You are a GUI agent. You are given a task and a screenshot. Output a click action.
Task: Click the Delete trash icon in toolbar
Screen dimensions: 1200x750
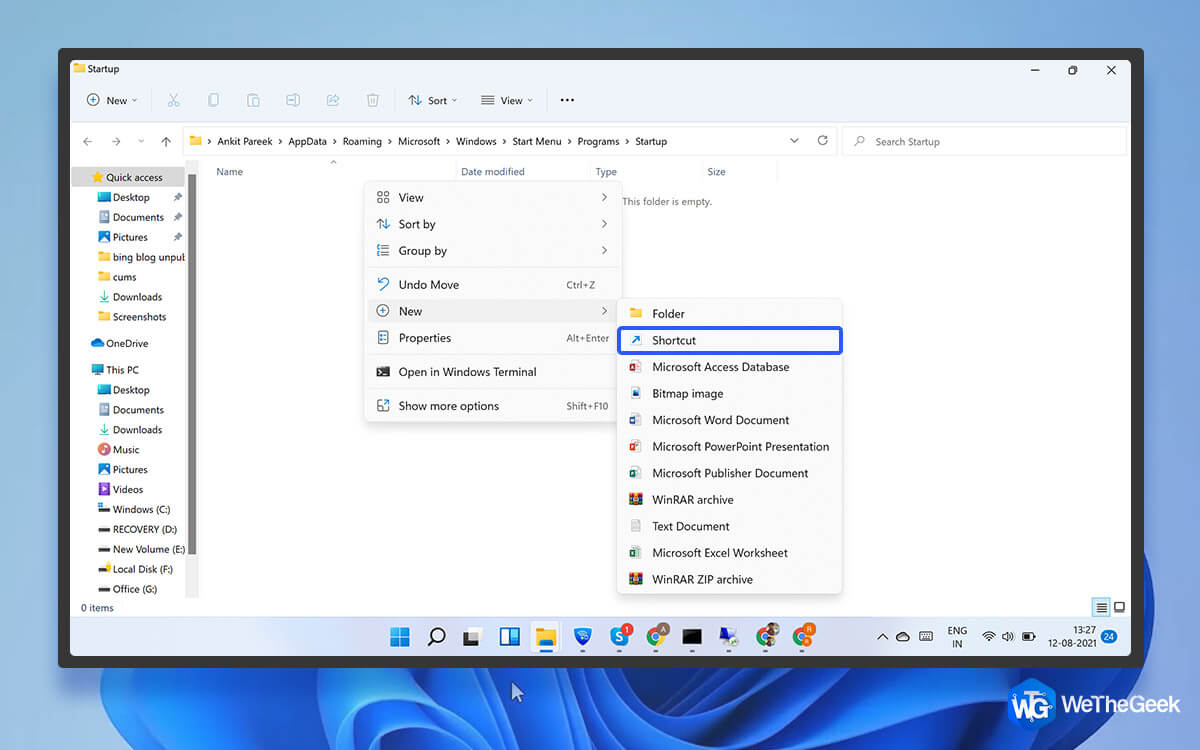pyautogui.click(x=373, y=100)
